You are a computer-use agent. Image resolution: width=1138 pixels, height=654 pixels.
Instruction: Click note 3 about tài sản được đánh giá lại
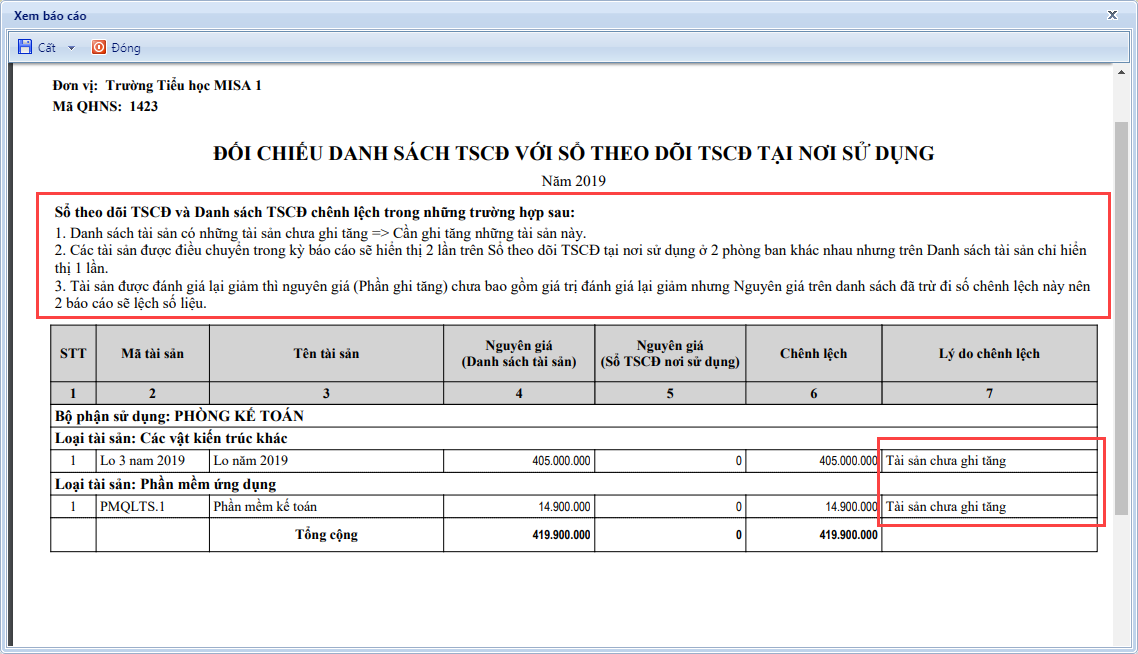point(572,295)
